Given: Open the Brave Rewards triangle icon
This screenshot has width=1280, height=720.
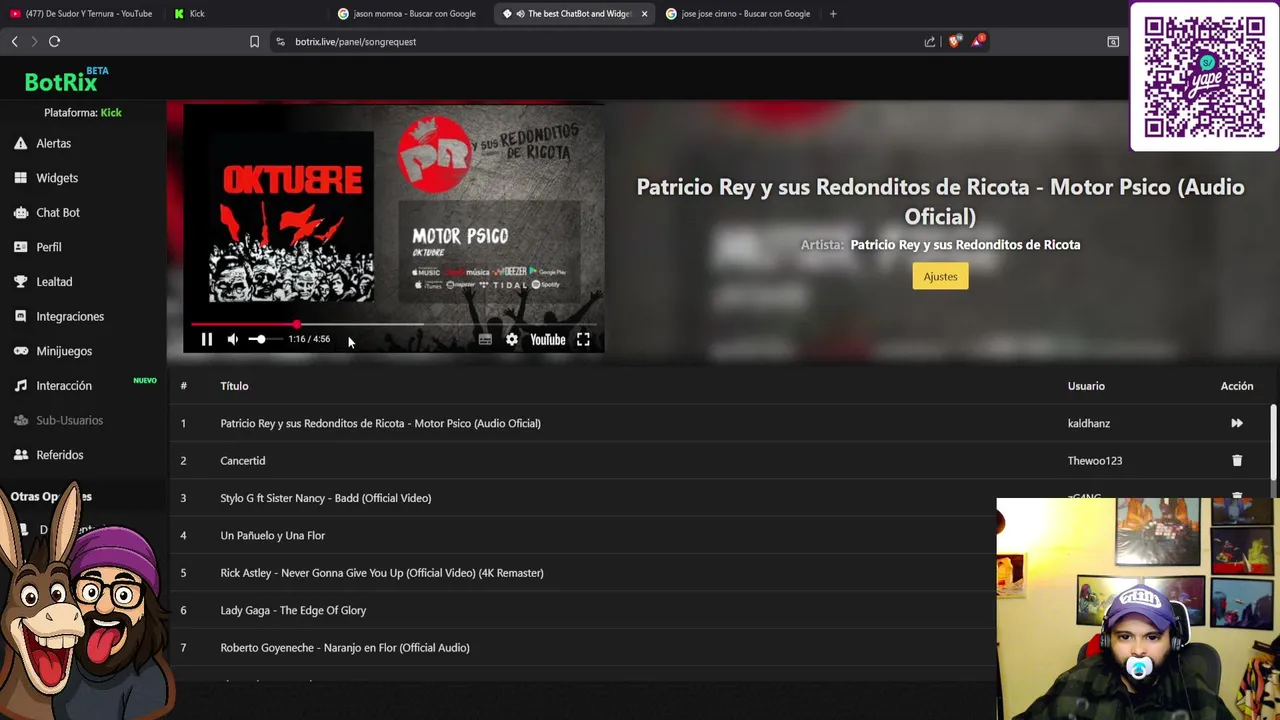Looking at the screenshot, I should tap(978, 41).
